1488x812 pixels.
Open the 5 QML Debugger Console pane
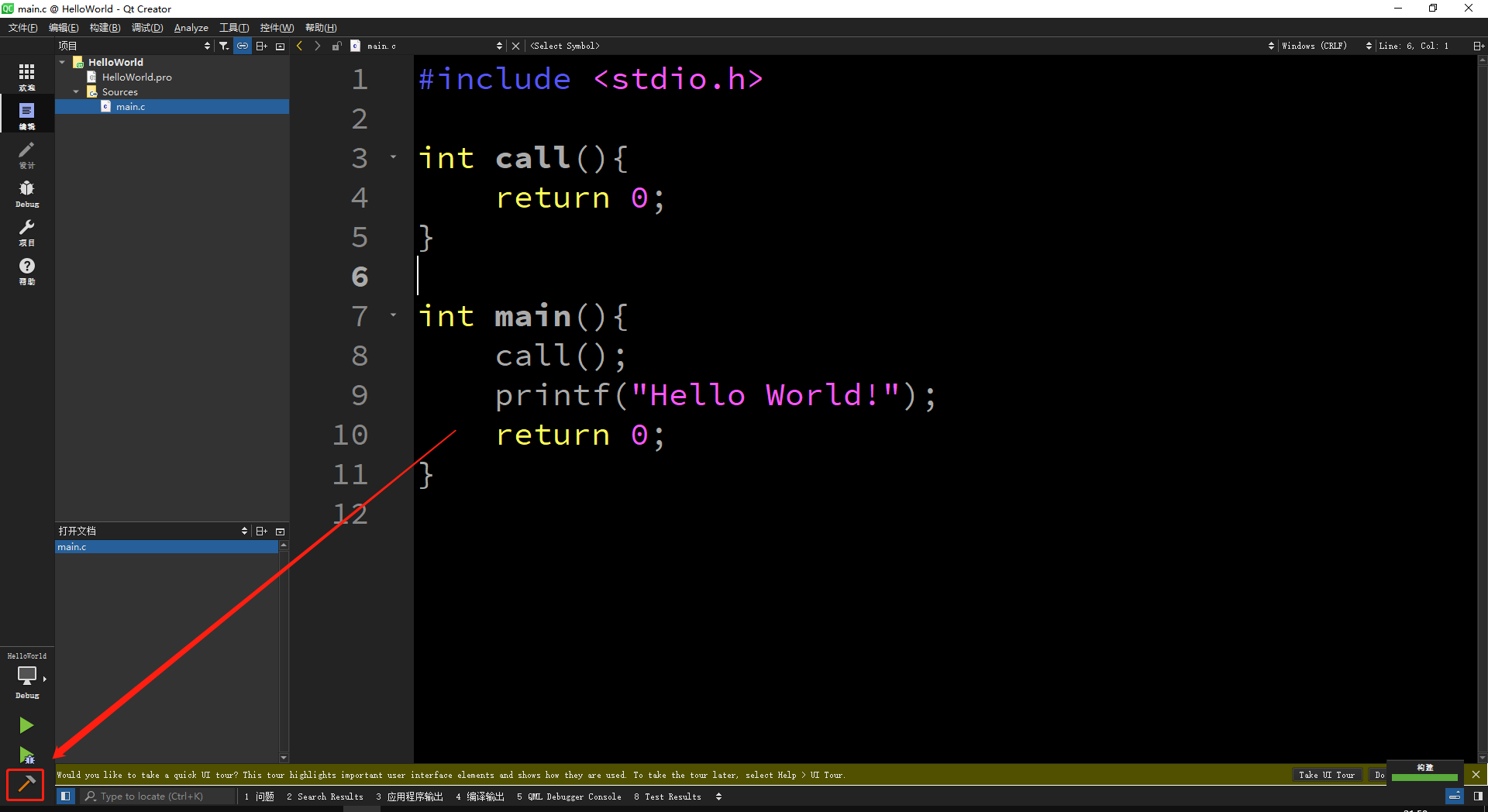[569, 796]
